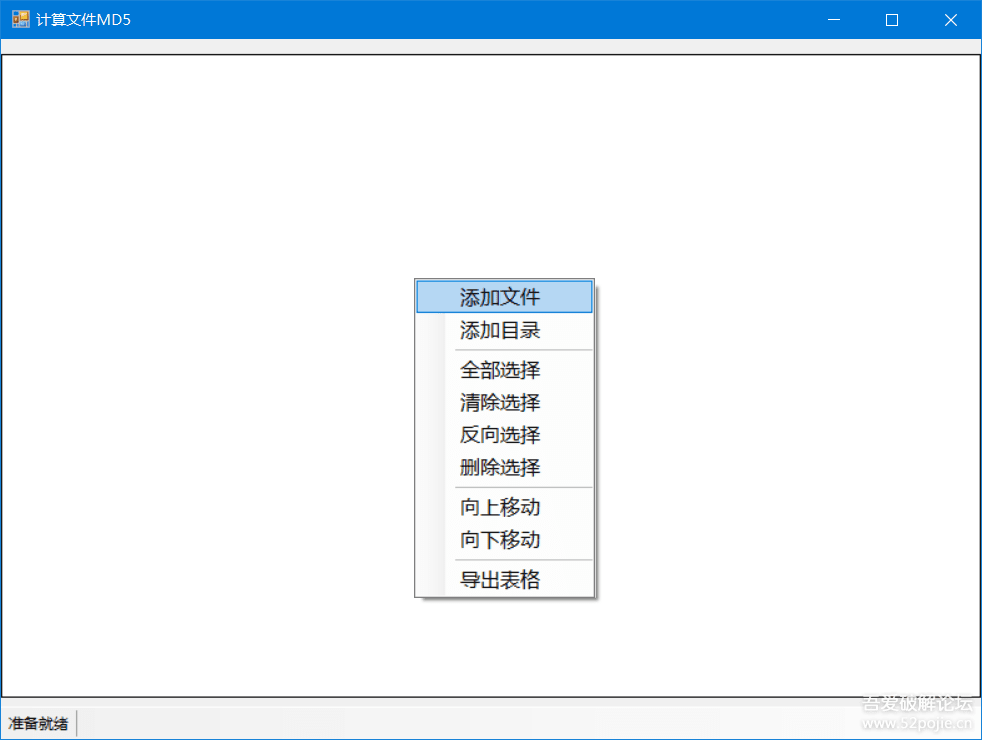
Task: Maximize the 计算文件MD5 window
Action: coord(892,19)
